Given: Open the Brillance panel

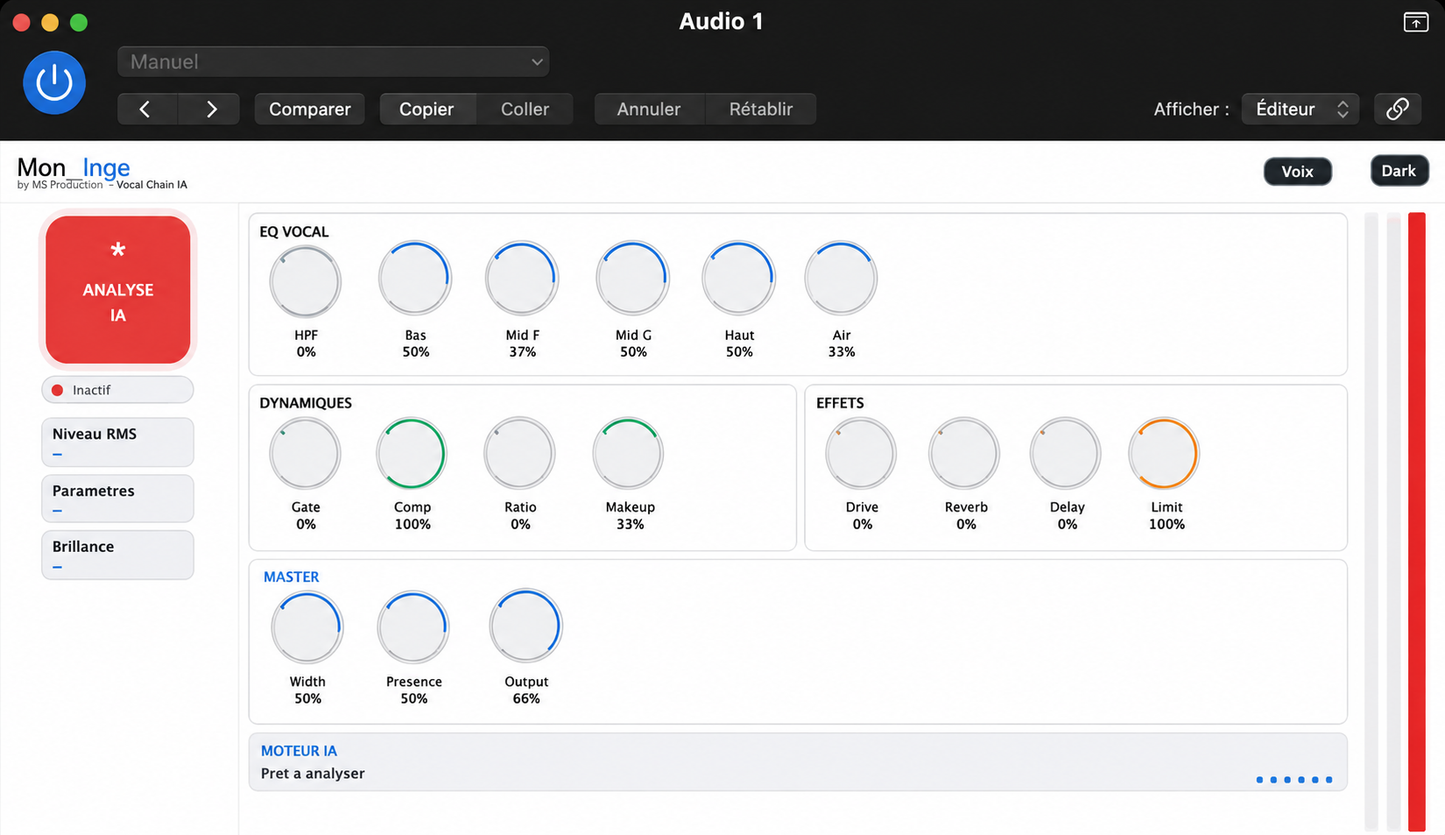Looking at the screenshot, I should pos(118,554).
